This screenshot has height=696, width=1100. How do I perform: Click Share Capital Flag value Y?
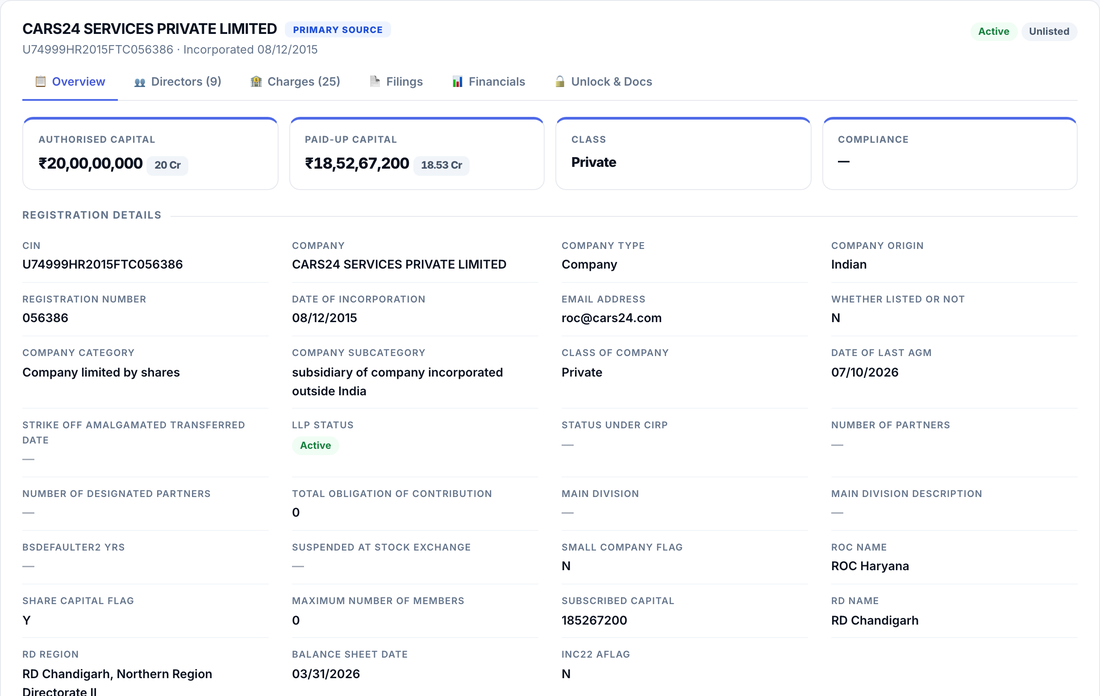coord(27,620)
